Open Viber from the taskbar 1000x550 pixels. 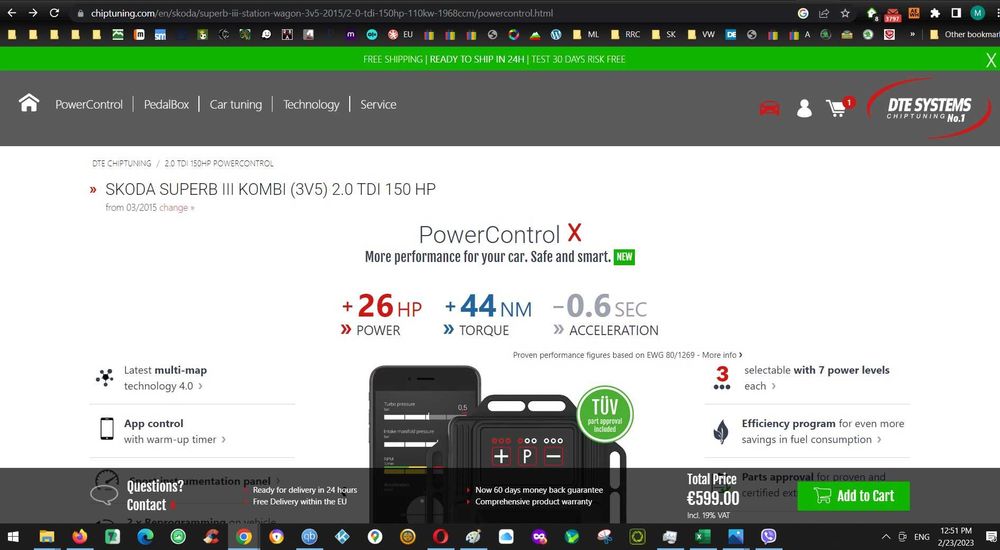(x=768, y=537)
